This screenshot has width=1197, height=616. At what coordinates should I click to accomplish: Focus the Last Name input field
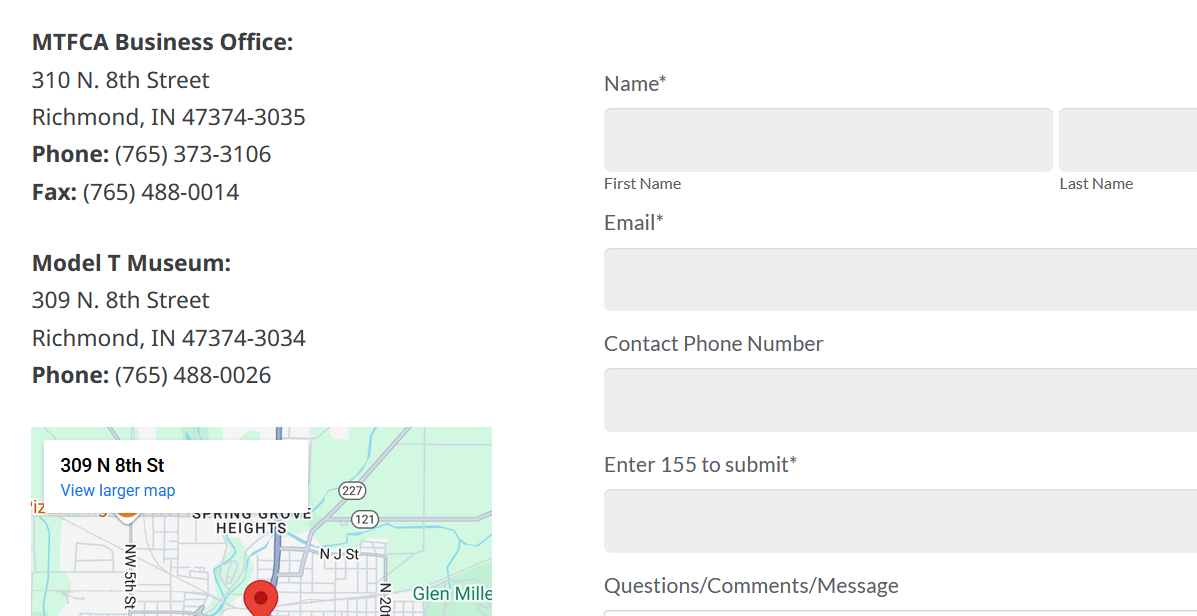point(1127,140)
